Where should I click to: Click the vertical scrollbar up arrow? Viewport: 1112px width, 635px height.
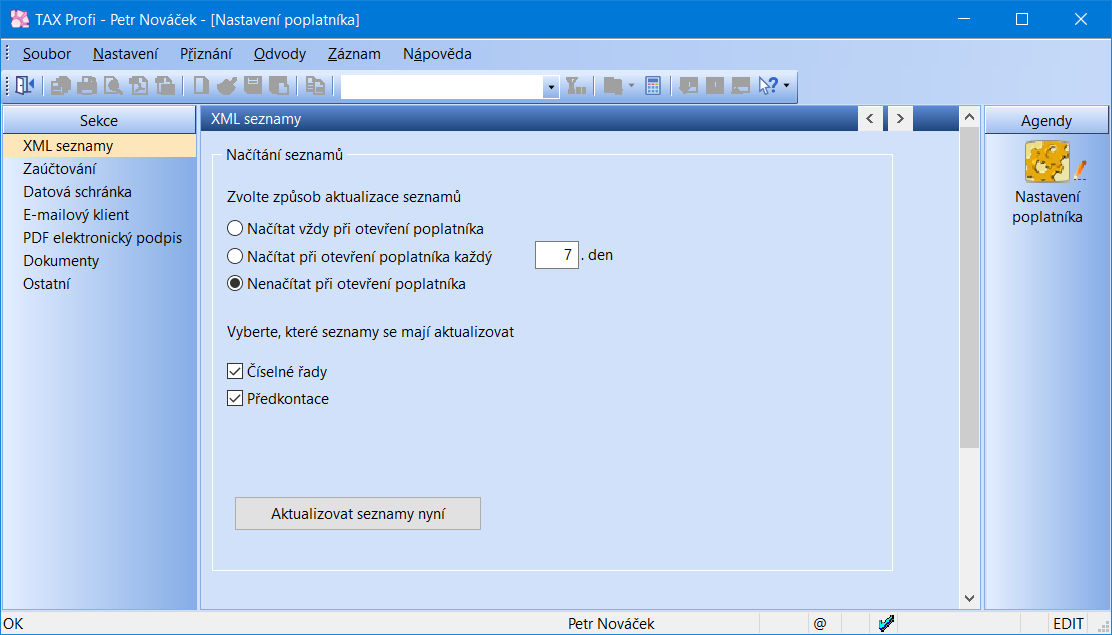[x=969, y=117]
